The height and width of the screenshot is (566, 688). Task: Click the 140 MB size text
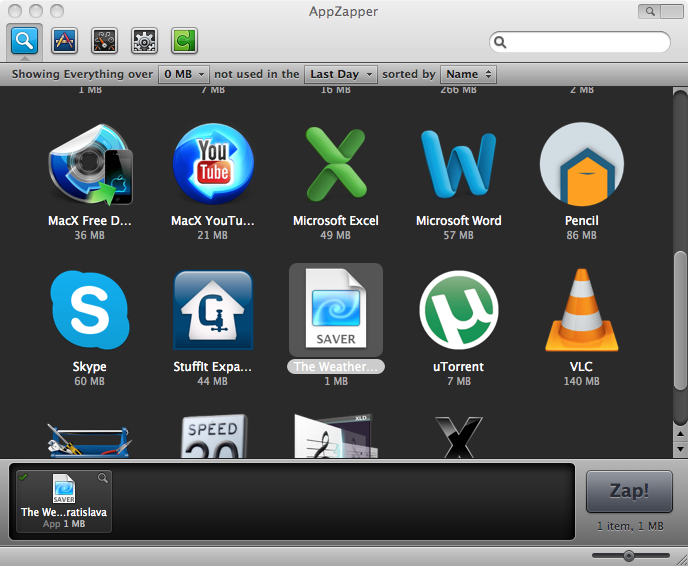point(581,381)
